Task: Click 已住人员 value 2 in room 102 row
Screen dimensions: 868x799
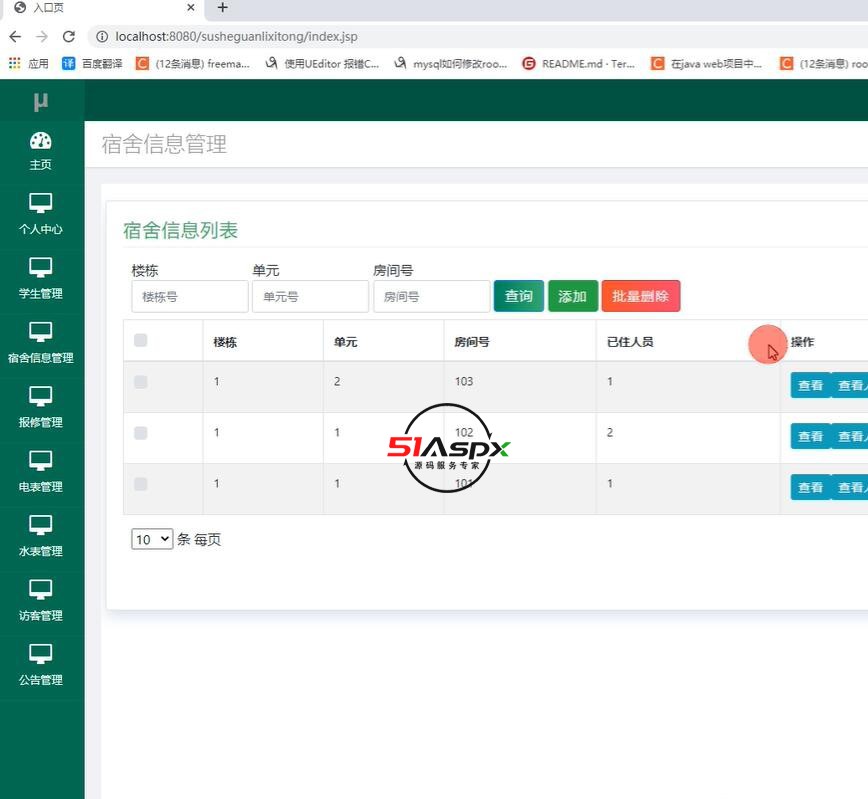Action: coord(609,432)
